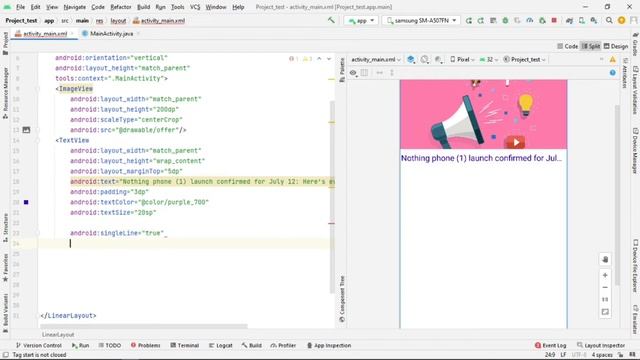Open the Problems tool window
640x360 pixels.
[145, 345]
